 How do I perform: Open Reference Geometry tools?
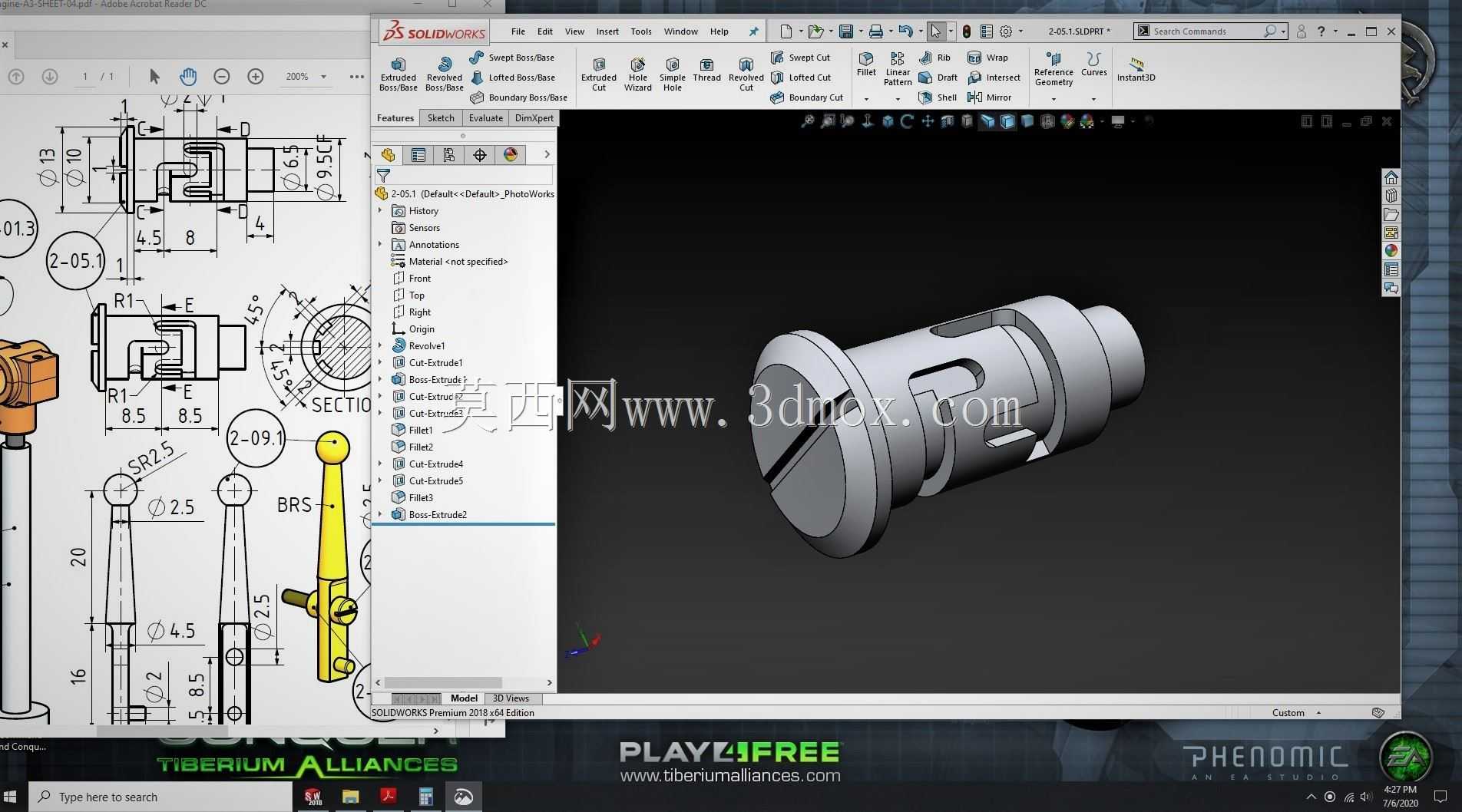point(1053,69)
